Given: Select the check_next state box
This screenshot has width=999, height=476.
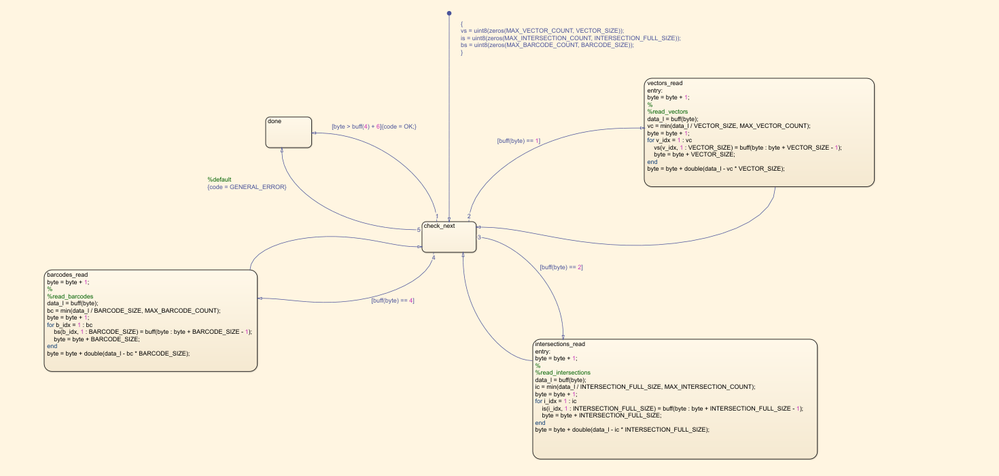Looking at the screenshot, I should 449,237.
